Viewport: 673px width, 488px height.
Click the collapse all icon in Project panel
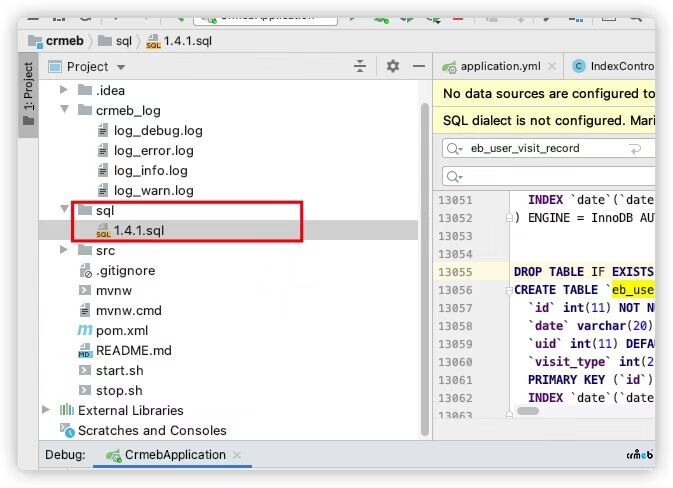[360, 66]
